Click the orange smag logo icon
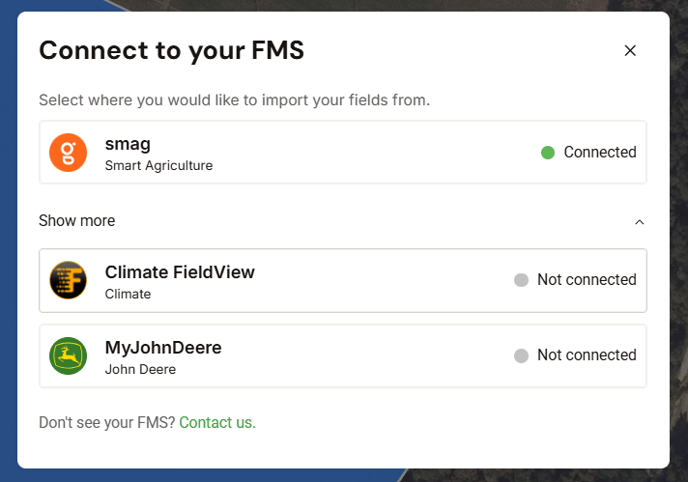Viewport: 688px width, 482px height. (x=68, y=152)
